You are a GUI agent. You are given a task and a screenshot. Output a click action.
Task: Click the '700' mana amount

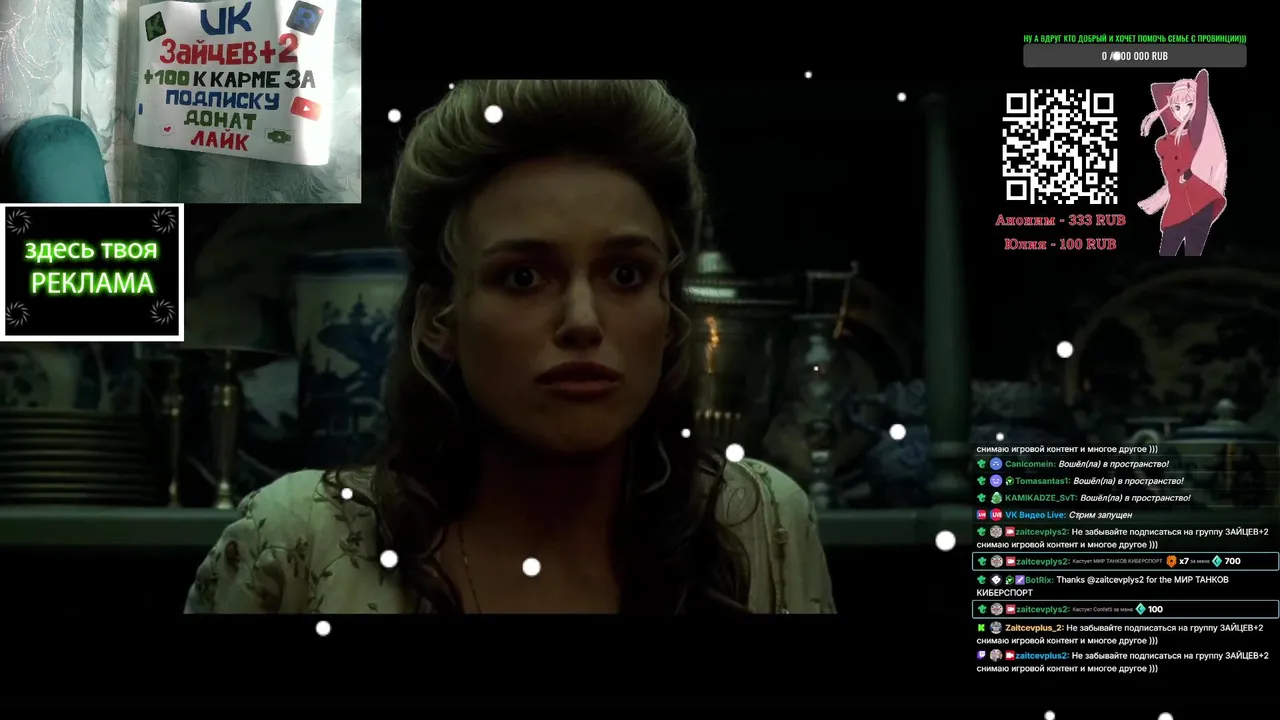(x=1232, y=561)
